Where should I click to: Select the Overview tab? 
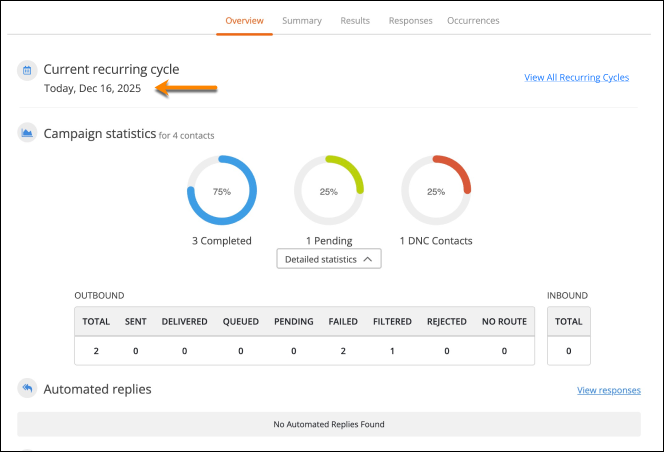coord(244,21)
